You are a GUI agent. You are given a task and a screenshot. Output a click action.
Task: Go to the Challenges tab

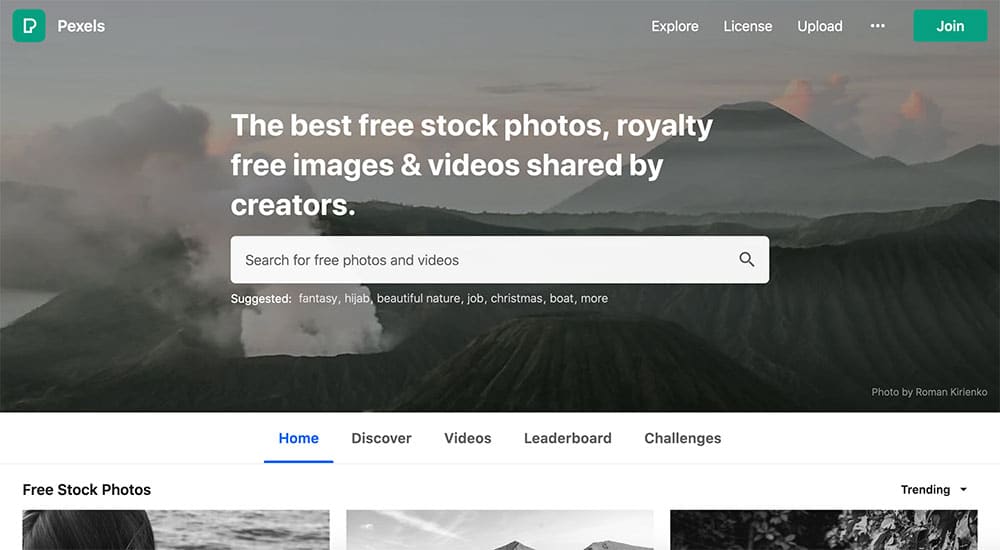pos(682,438)
